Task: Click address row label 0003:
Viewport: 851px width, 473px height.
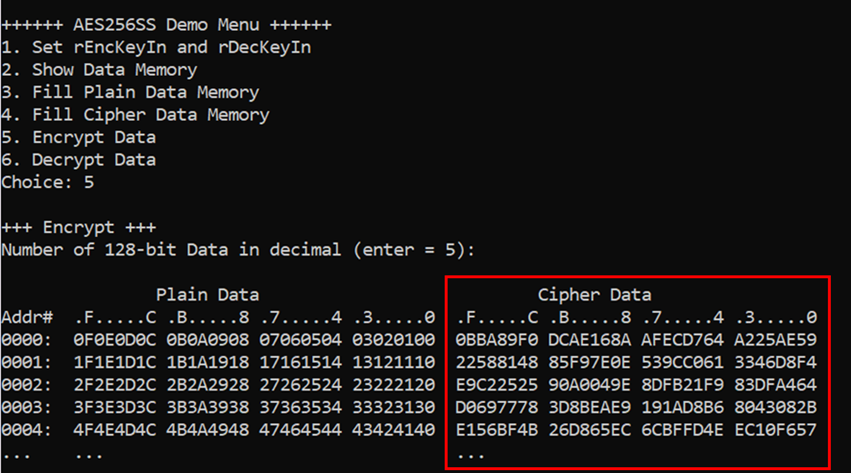Action: (x=27, y=407)
